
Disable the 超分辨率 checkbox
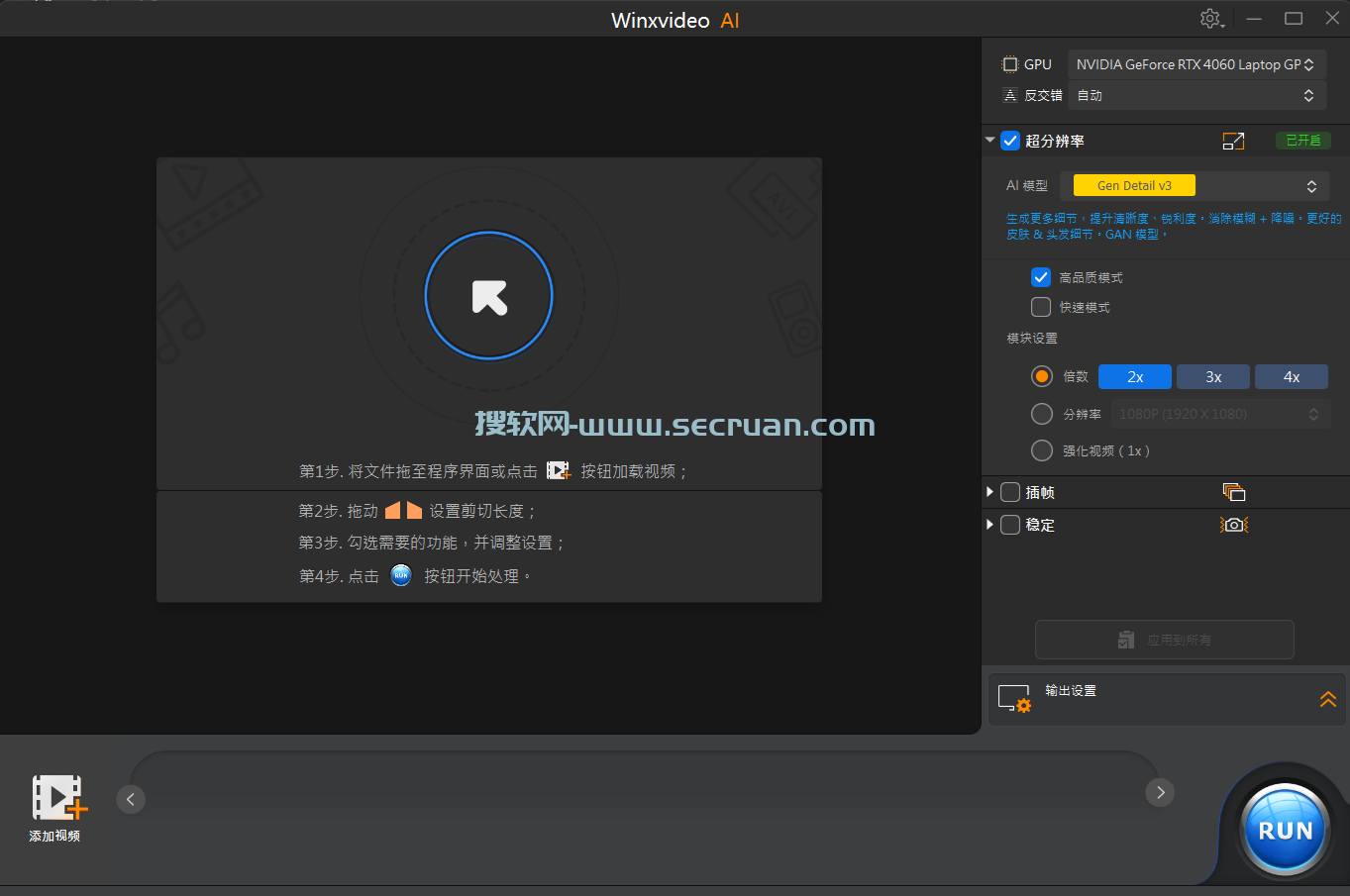1010,141
